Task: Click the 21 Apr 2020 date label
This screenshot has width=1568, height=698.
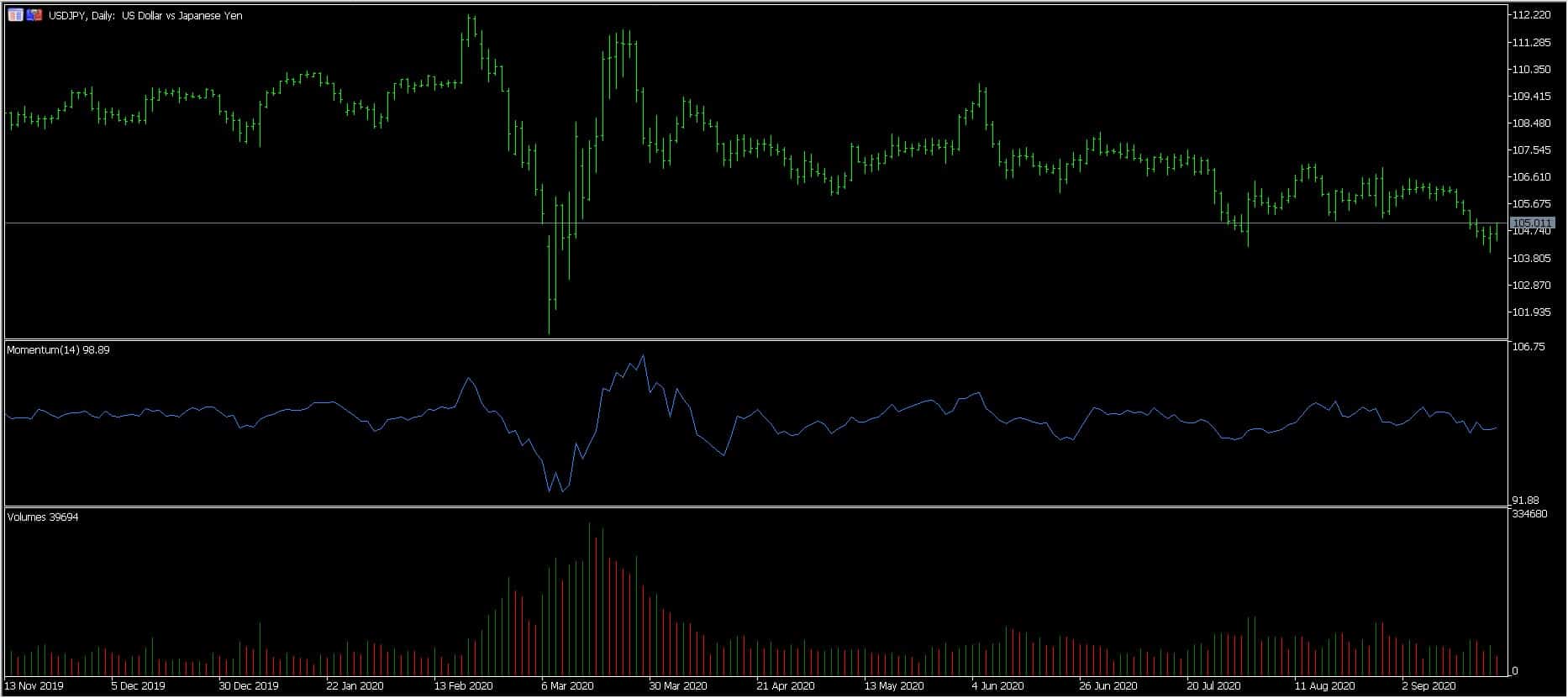Action: [x=786, y=685]
